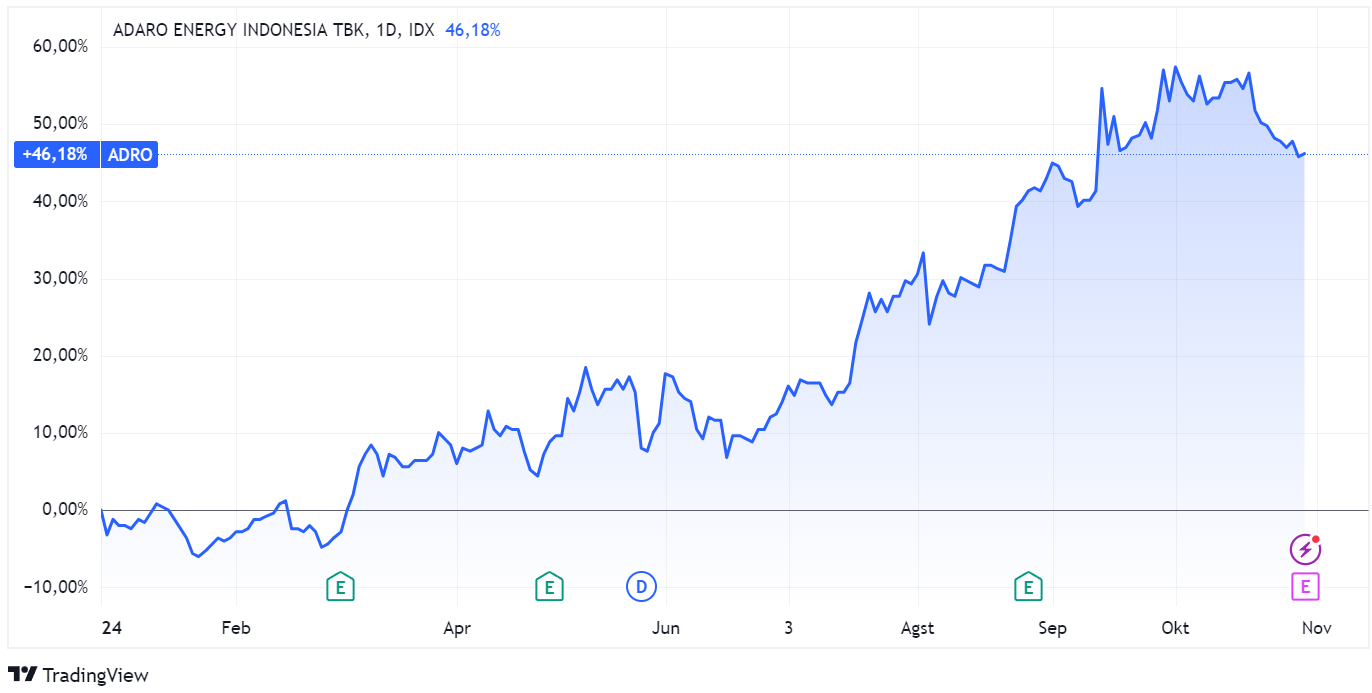
Task: Click the Agst date label
Action: (x=918, y=628)
